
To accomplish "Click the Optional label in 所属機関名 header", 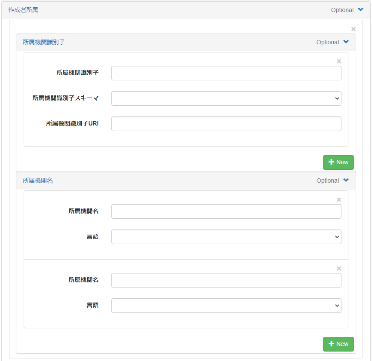I will [328, 181].
